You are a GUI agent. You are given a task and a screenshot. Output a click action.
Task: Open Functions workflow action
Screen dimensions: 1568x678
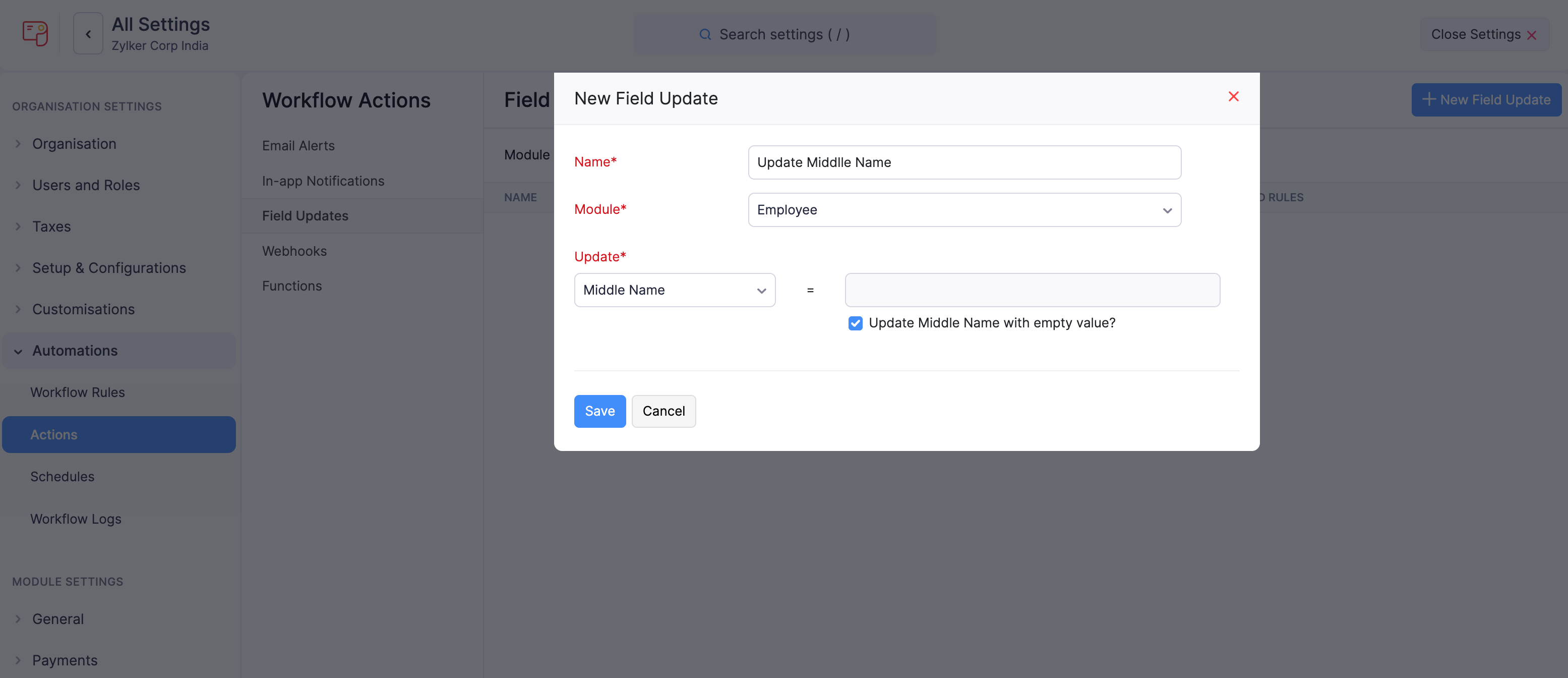(292, 286)
